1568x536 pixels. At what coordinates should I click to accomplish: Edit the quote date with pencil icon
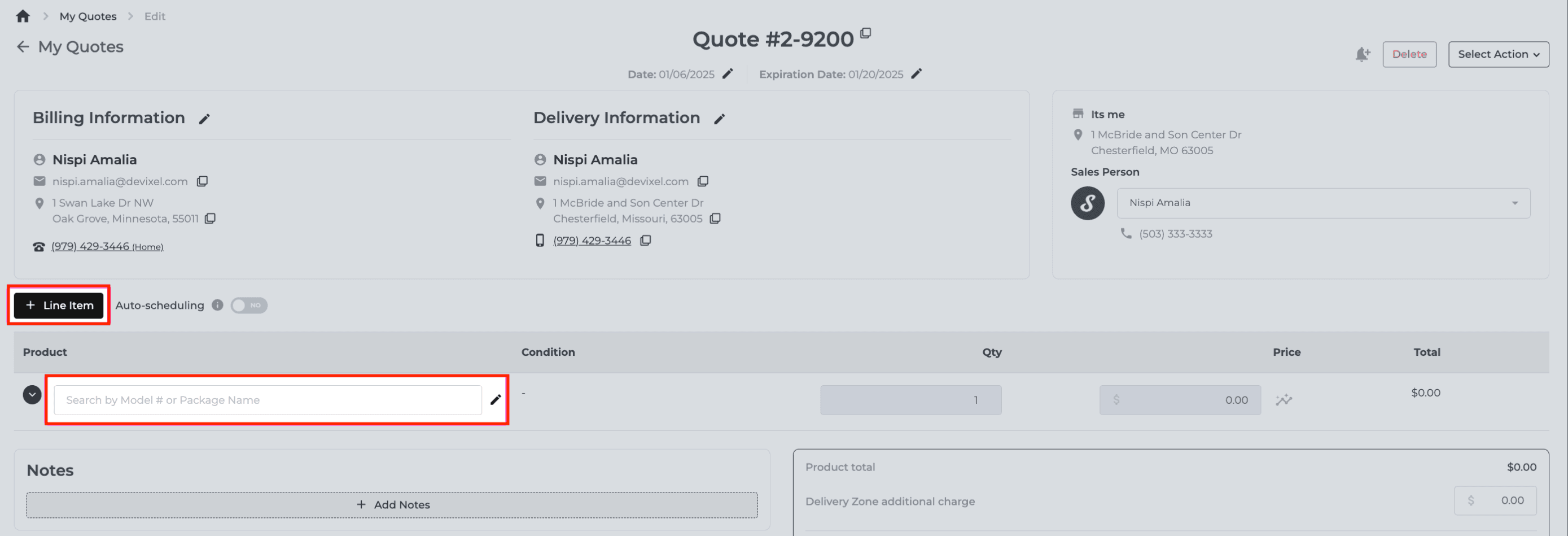coord(728,73)
